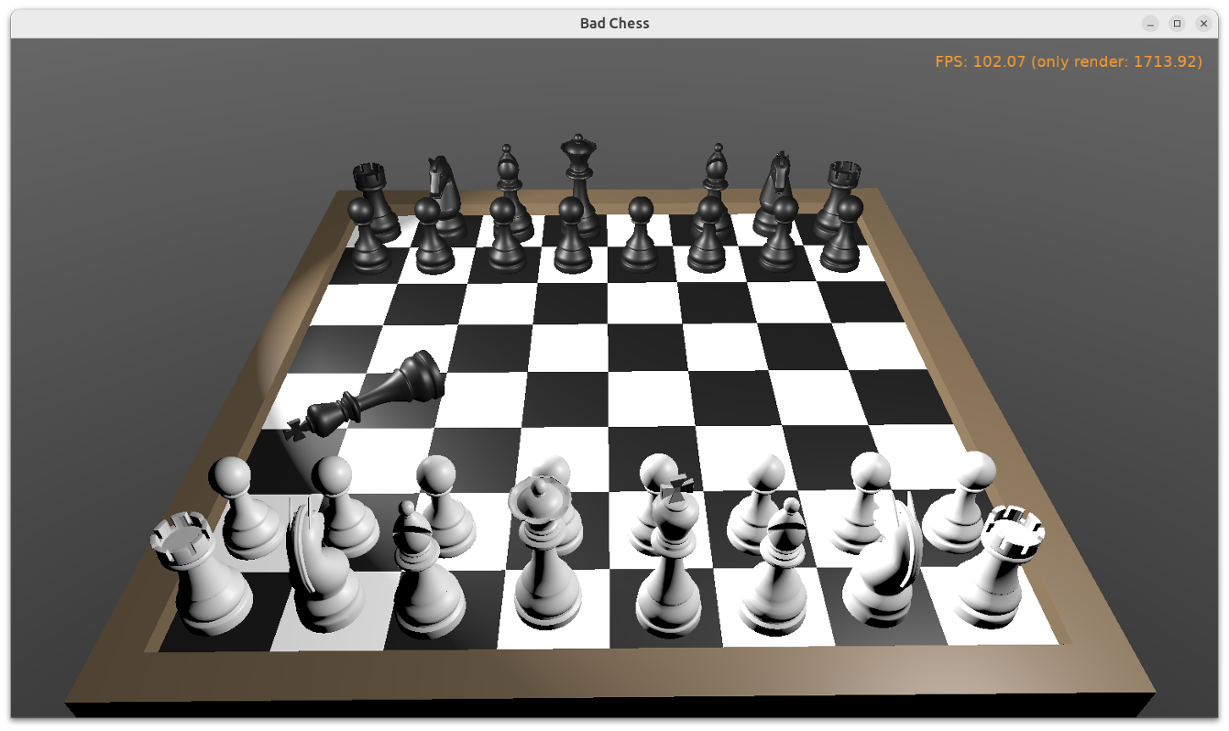Click the orange FPS counter text
The height and width of the screenshot is (731, 1229).
point(1068,62)
